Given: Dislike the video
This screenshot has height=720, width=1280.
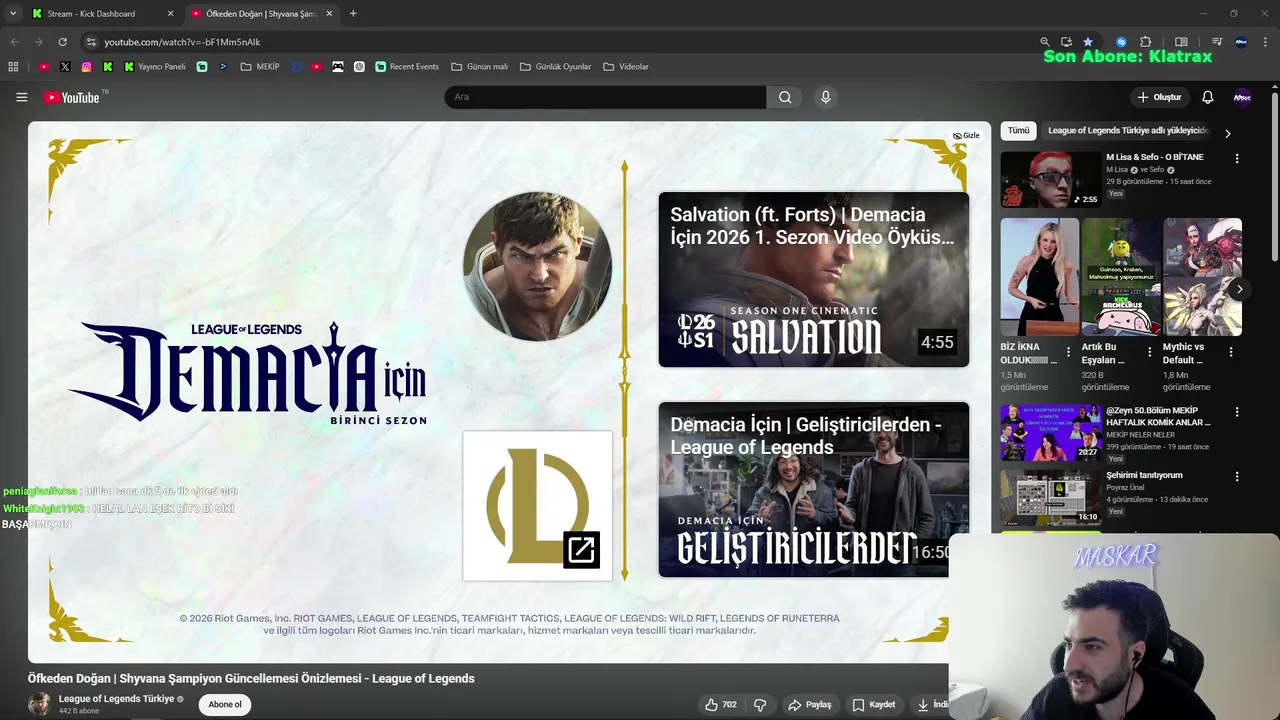Looking at the screenshot, I should [760, 704].
